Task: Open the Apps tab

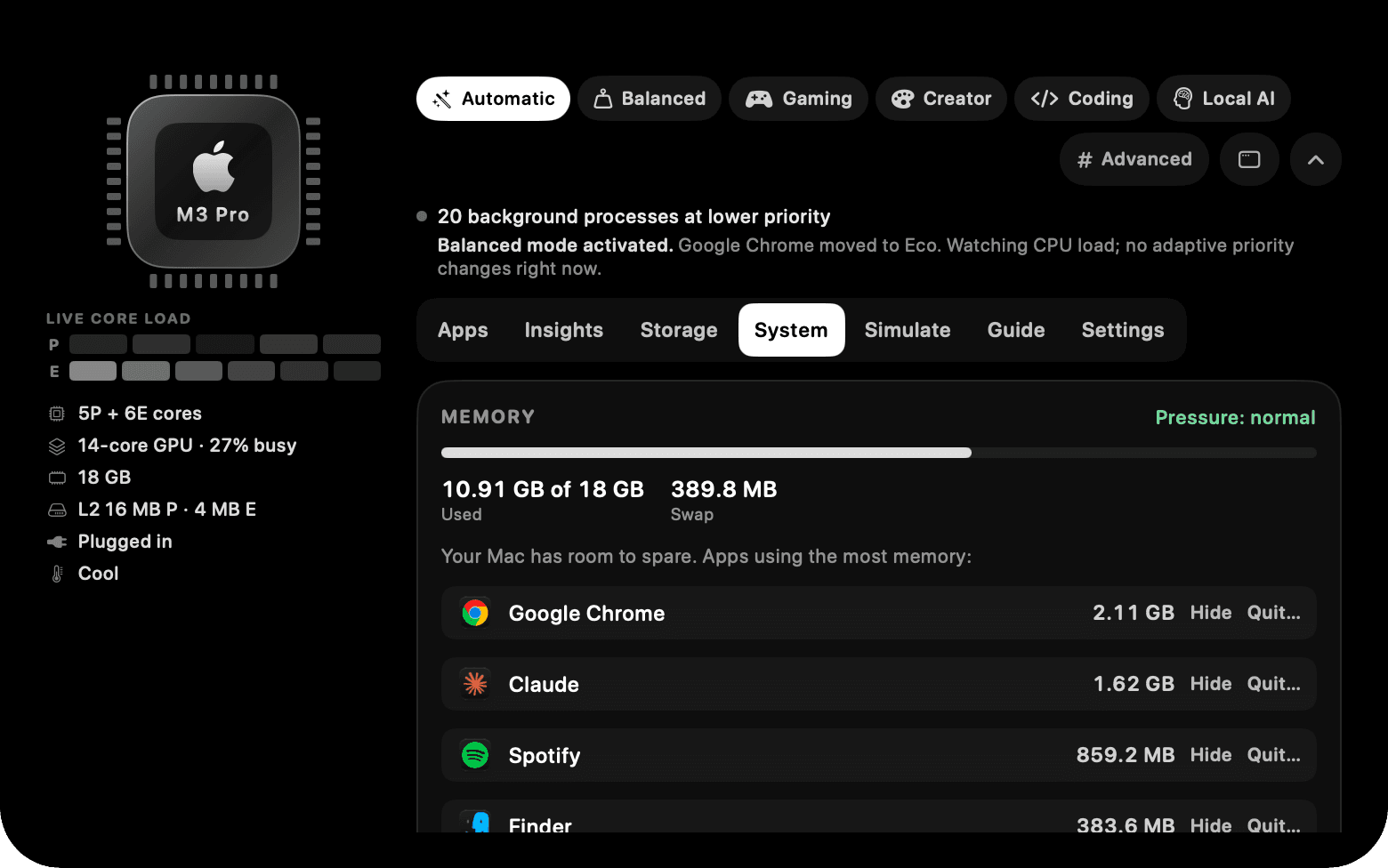Action: [x=463, y=330]
